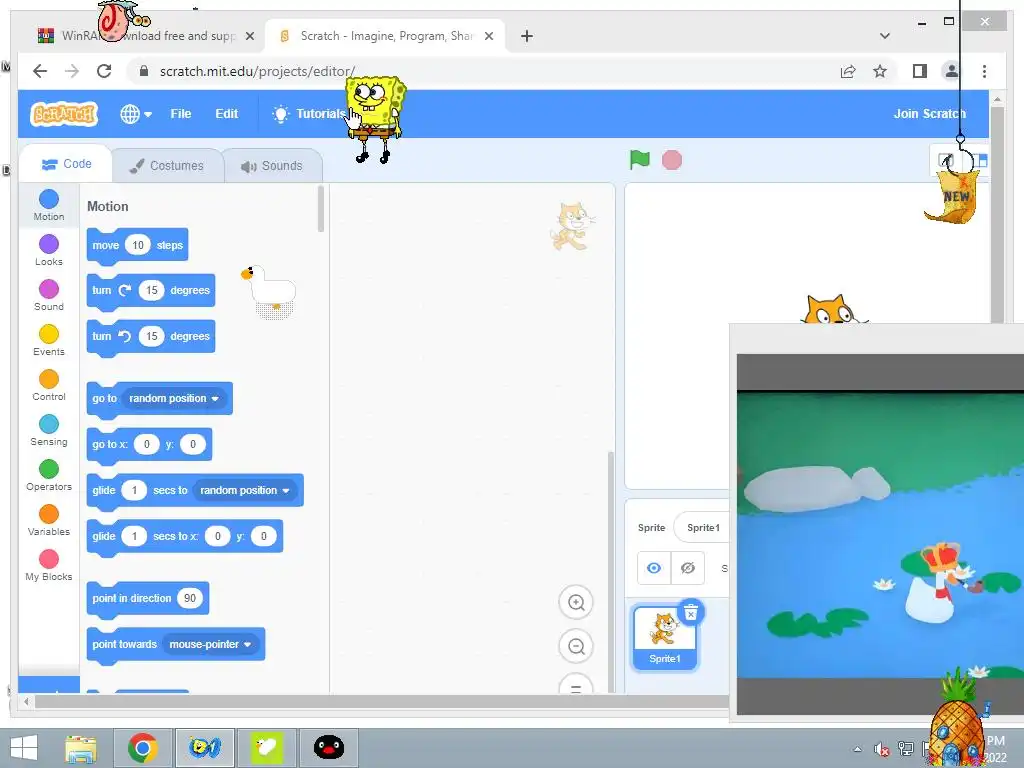Expand 'go to random position' dropdown
This screenshot has width=1024, height=768.
click(x=174, y=398)
